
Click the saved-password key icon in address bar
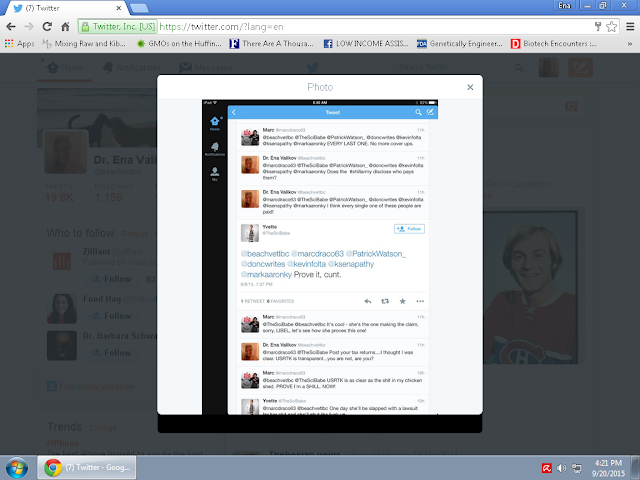tap(598, 27)
